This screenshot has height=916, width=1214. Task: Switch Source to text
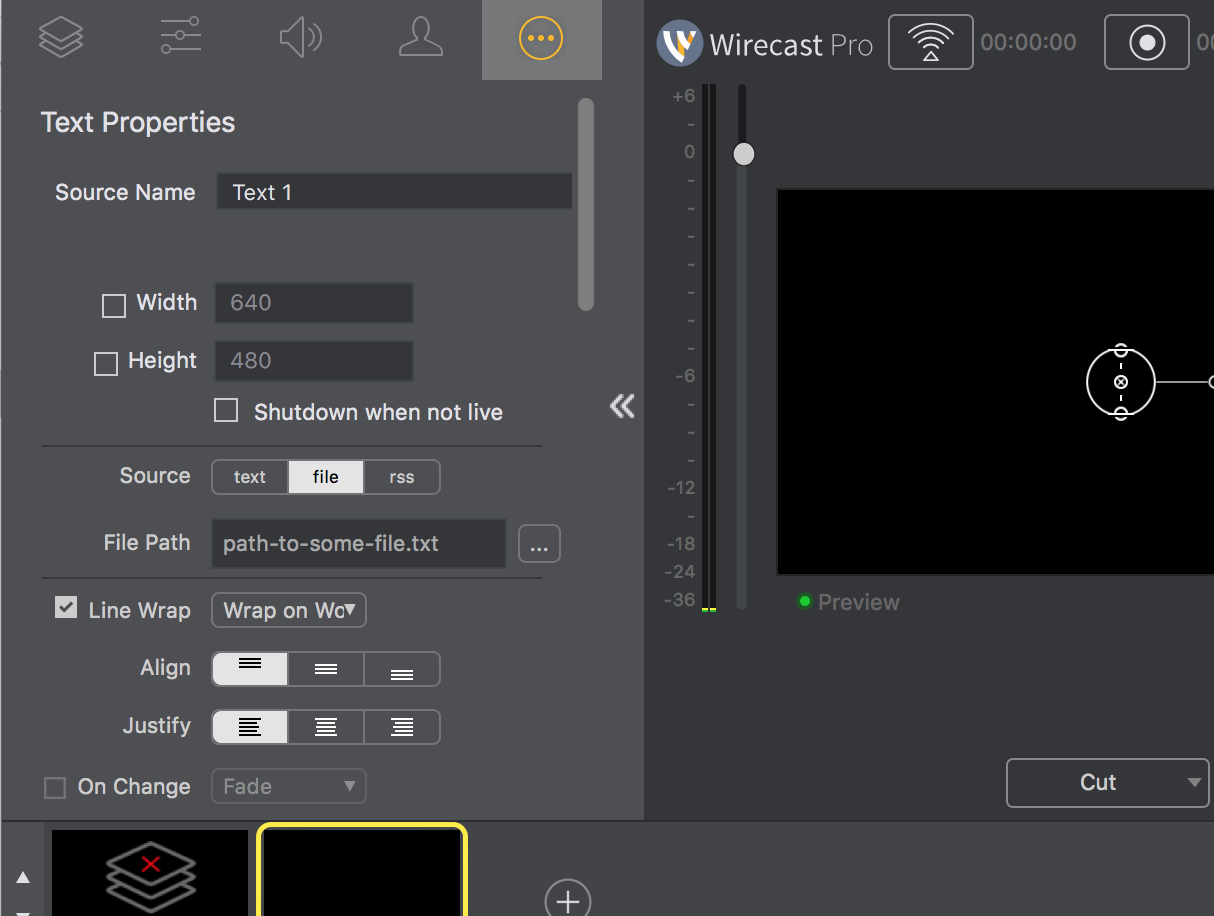tap(250, 477)
